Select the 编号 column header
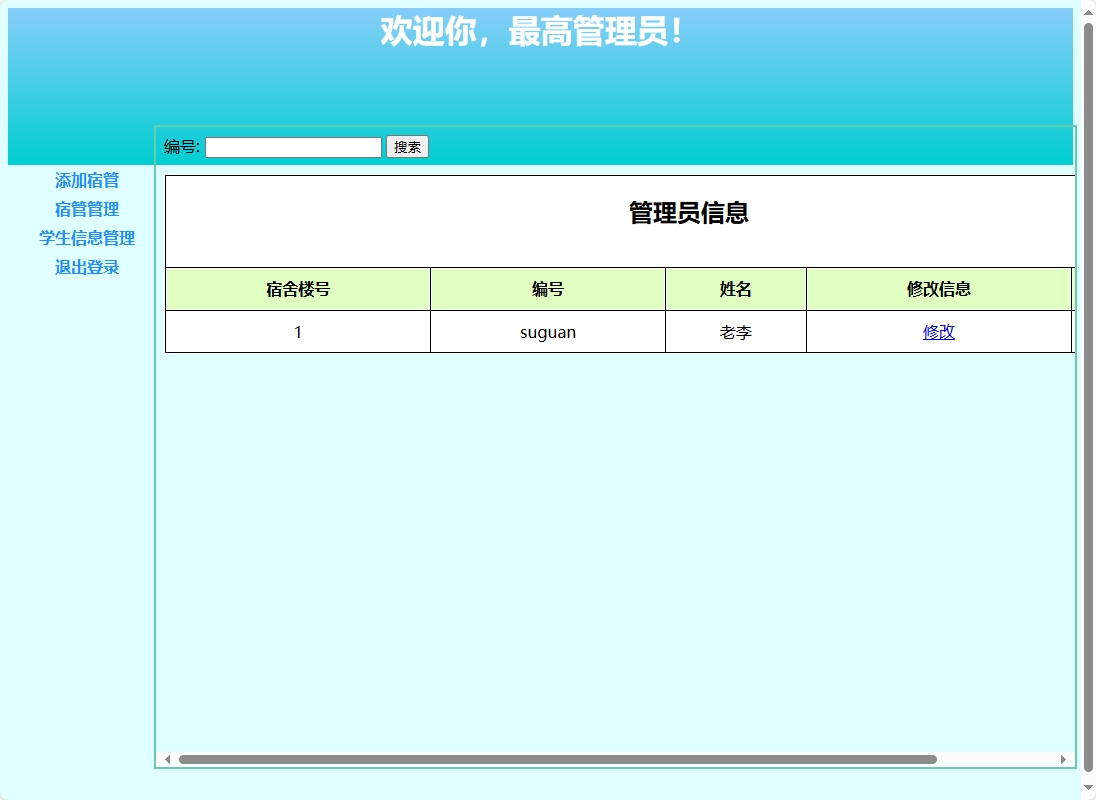This screenshot has height=800, width=1096. [x=547, y=289]
